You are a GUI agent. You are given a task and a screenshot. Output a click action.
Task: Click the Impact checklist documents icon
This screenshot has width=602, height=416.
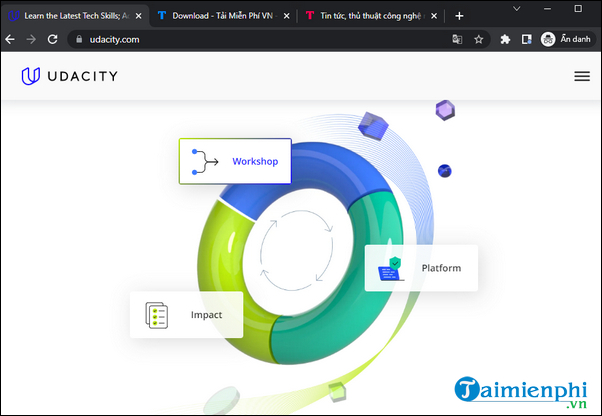point(157,315)
